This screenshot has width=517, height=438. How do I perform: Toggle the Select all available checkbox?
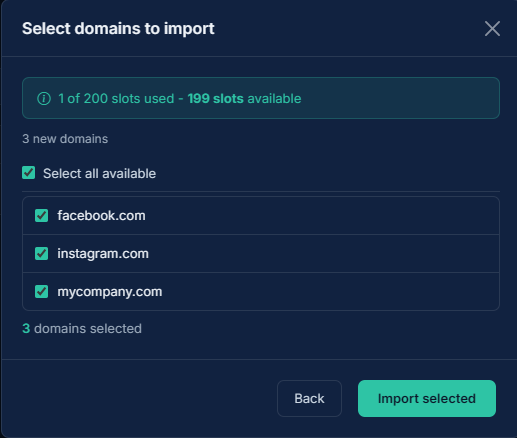tap(29, 173)
